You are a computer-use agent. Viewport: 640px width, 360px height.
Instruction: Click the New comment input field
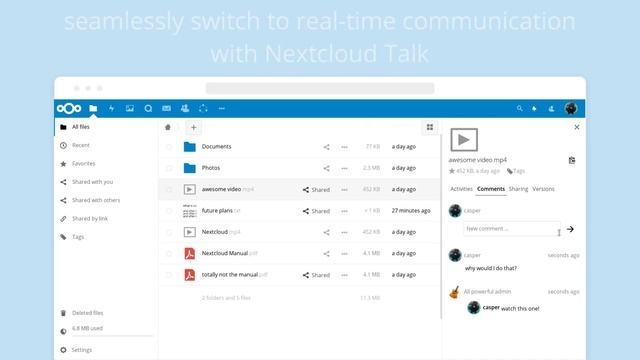click(x=512, y=229)
